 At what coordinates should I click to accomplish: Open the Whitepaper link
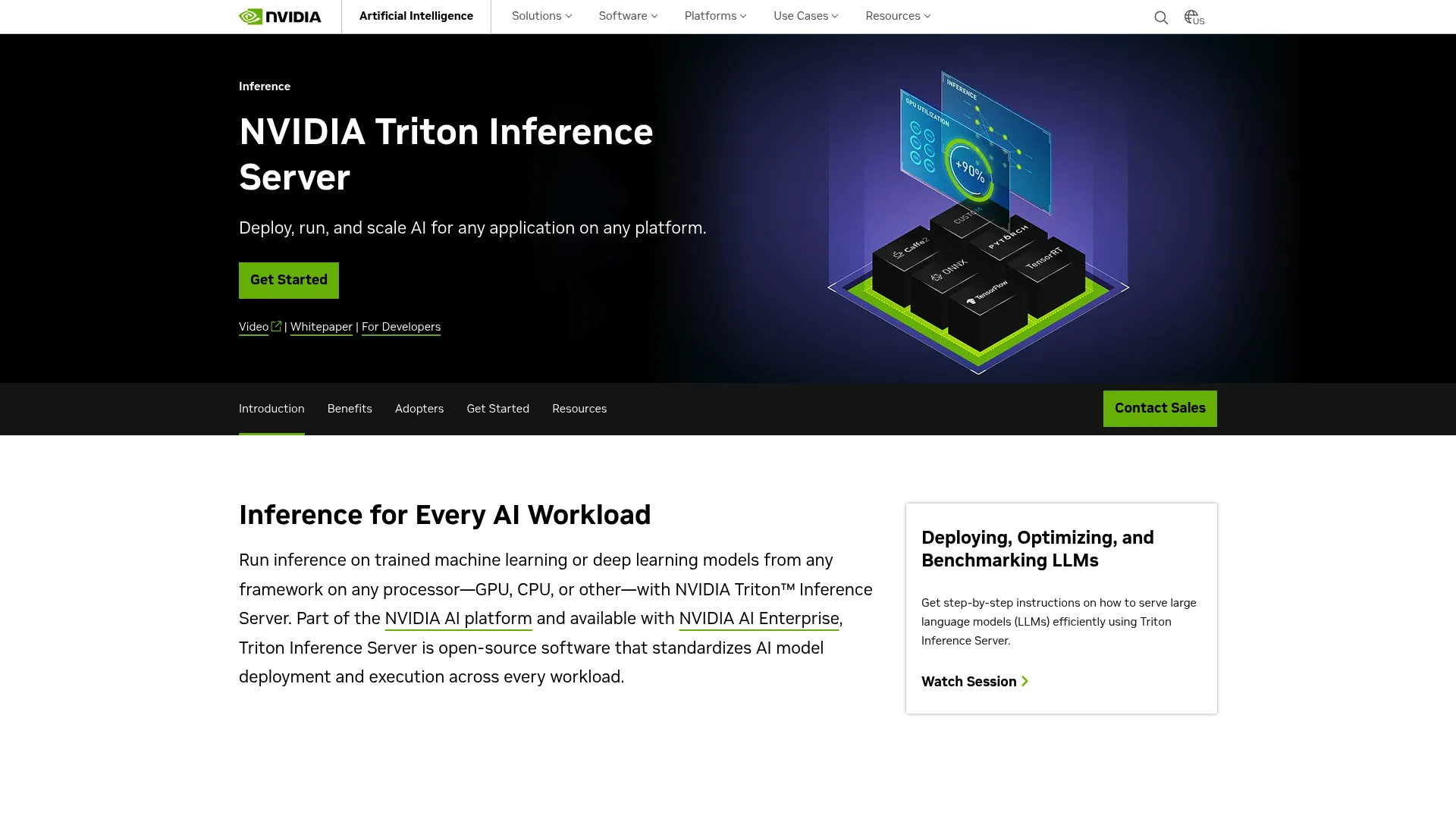322,327
